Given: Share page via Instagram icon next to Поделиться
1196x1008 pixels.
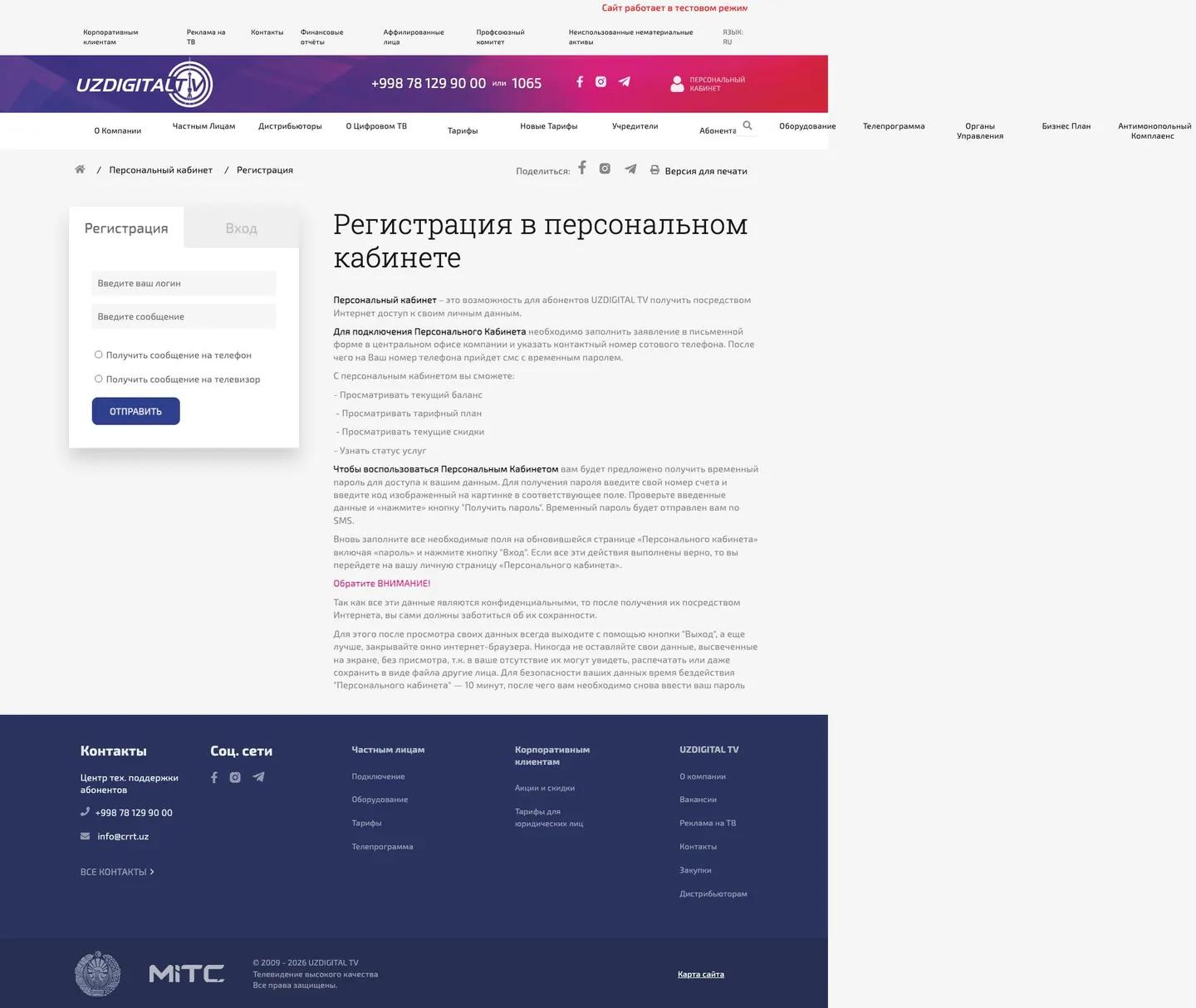Looking at the screenshot, I should pyautogui.click(x=605, y=169).
